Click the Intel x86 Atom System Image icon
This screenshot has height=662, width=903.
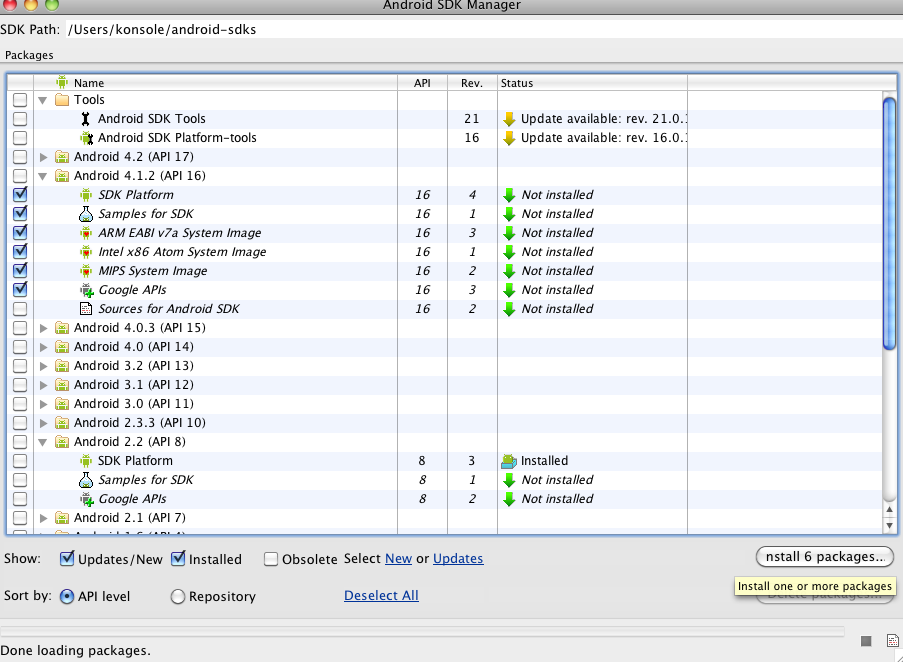pyautogui.click(x=86, y=252)
